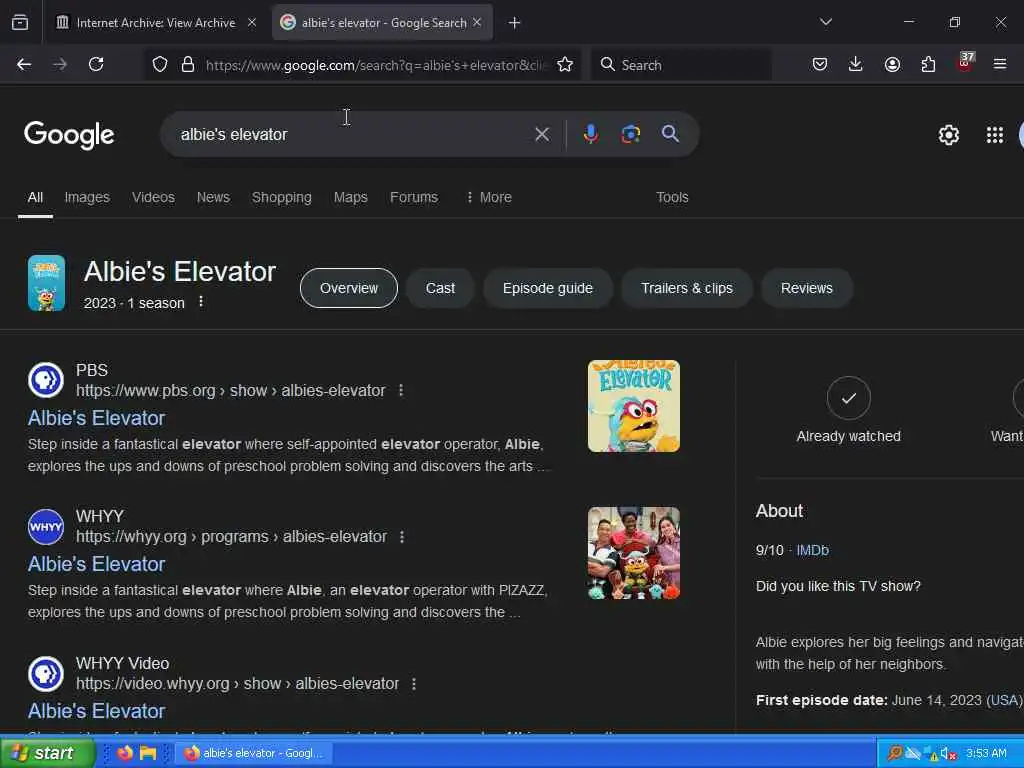Open the WHYY Video Albie's Elevator link
Image resolution: width=1024 pixels, height=768 pixels.
tap(97, 711)
